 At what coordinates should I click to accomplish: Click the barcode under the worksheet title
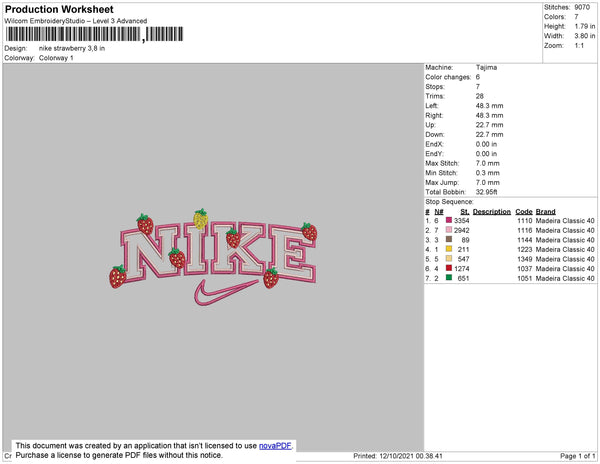point(94,34)
